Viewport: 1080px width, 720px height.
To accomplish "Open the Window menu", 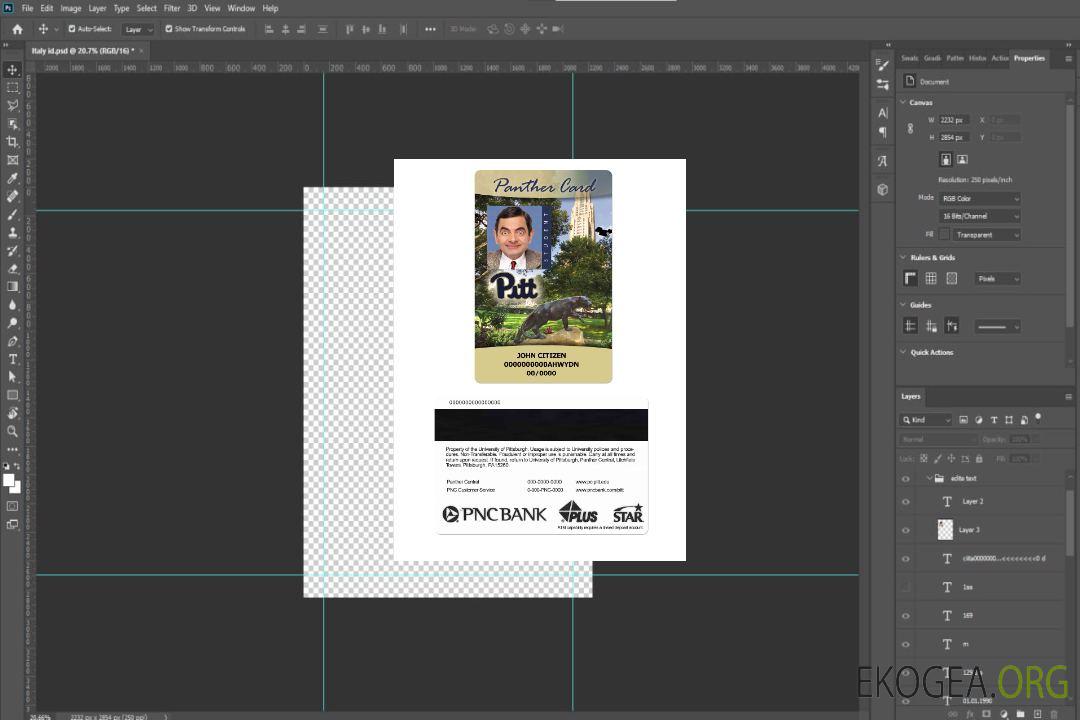I will 241,8.
